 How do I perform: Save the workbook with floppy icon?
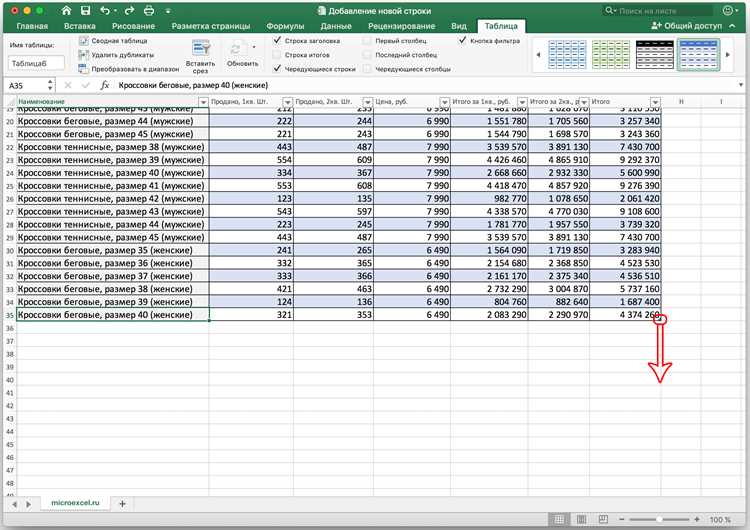[x=85, y=11]
